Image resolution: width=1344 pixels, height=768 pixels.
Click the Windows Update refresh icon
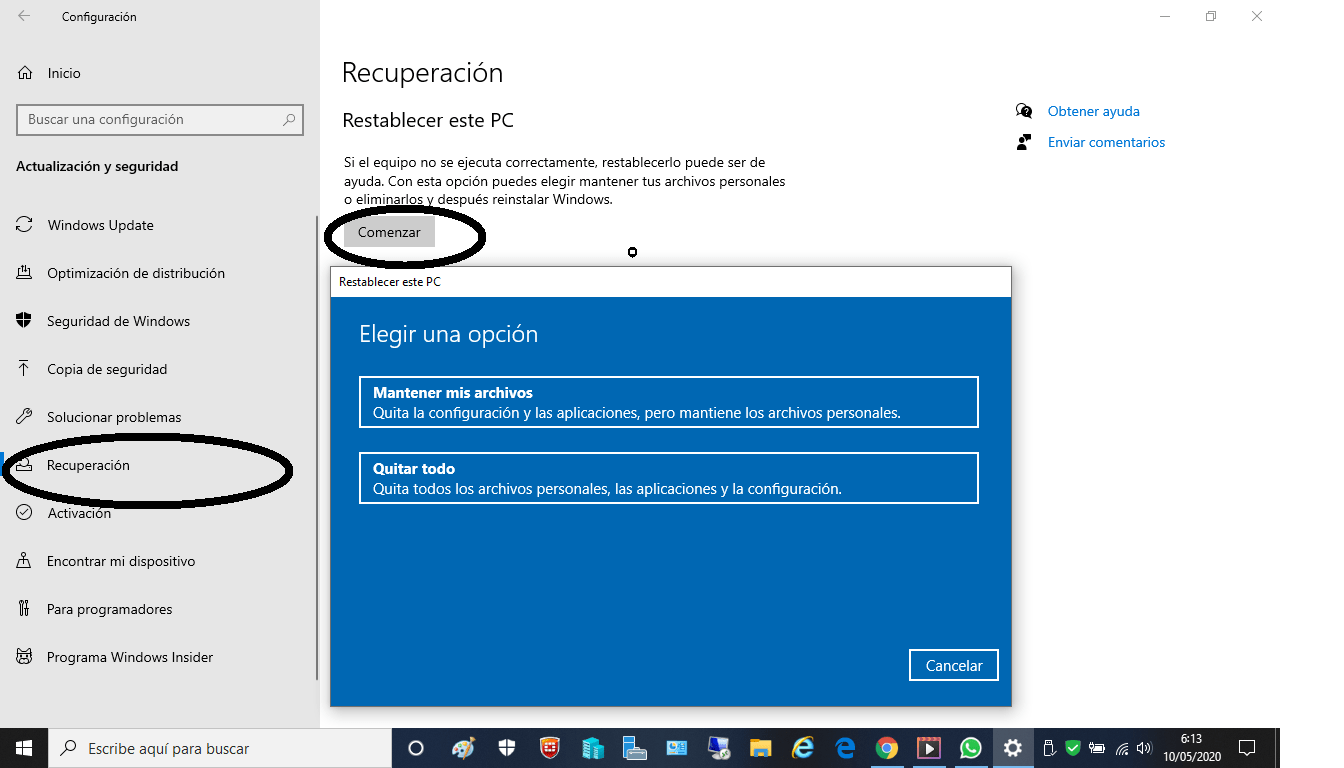(24, 225)
